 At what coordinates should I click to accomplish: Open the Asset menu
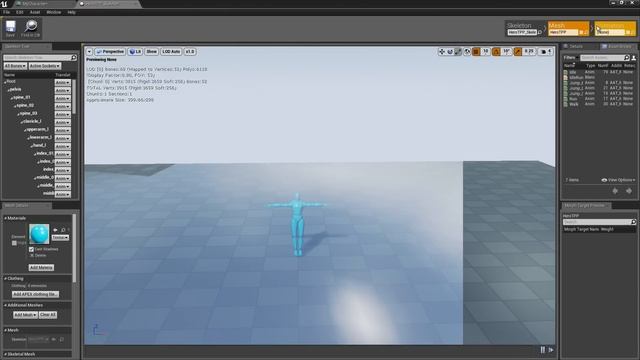tap(35, 12)
